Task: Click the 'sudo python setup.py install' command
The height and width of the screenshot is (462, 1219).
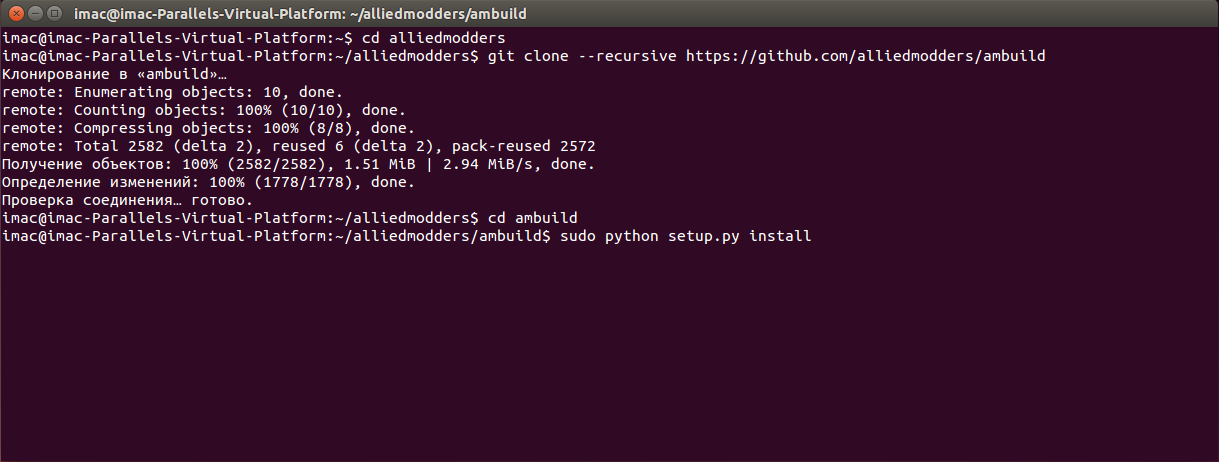Action: click(x=686, y=236)
